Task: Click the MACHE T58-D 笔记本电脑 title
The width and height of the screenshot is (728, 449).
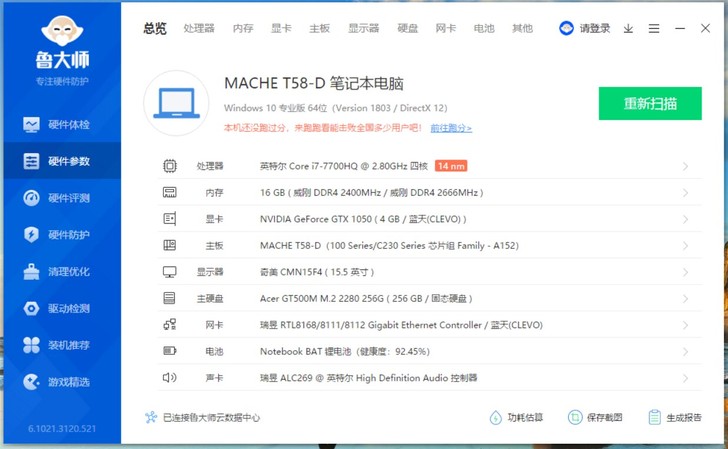Action: pos(314,84)
